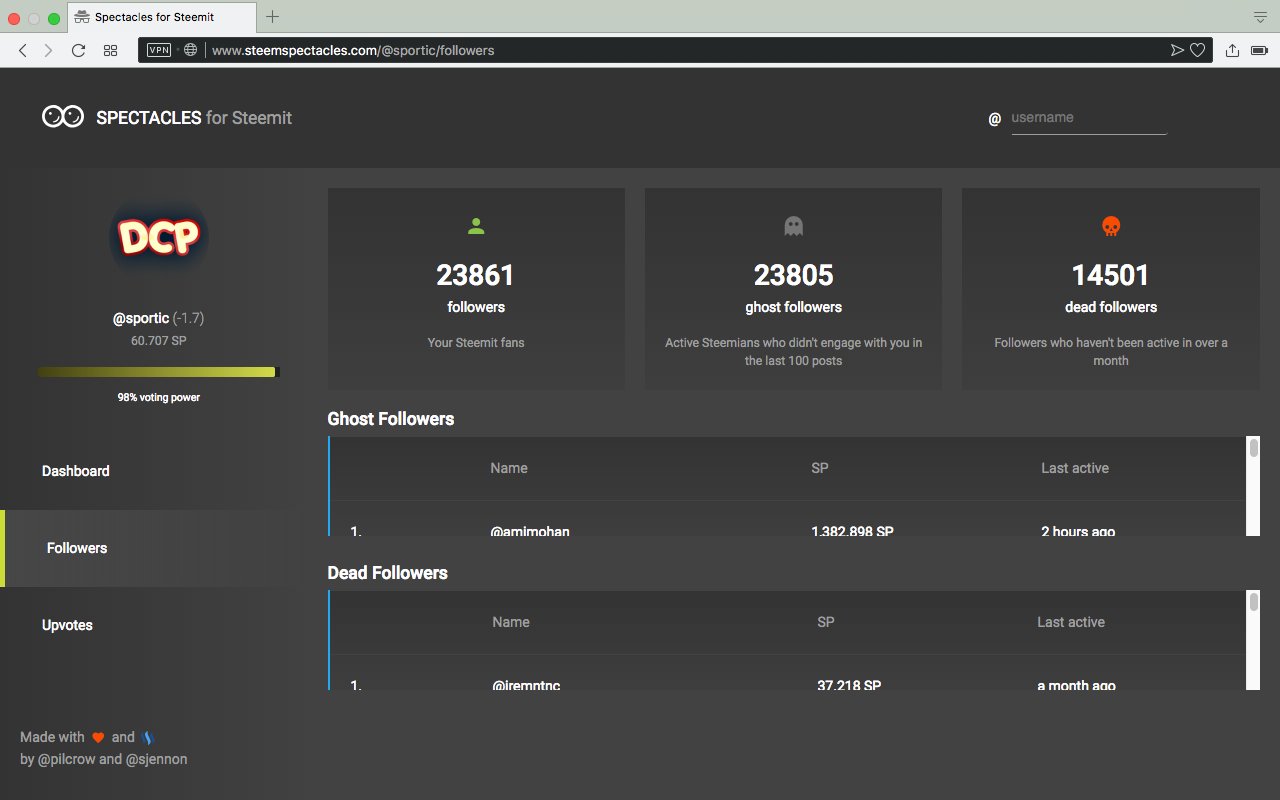Click 1,382.898 SP value
The width and height of the screenshot is (1280, 800).
[x=853, y=531]
